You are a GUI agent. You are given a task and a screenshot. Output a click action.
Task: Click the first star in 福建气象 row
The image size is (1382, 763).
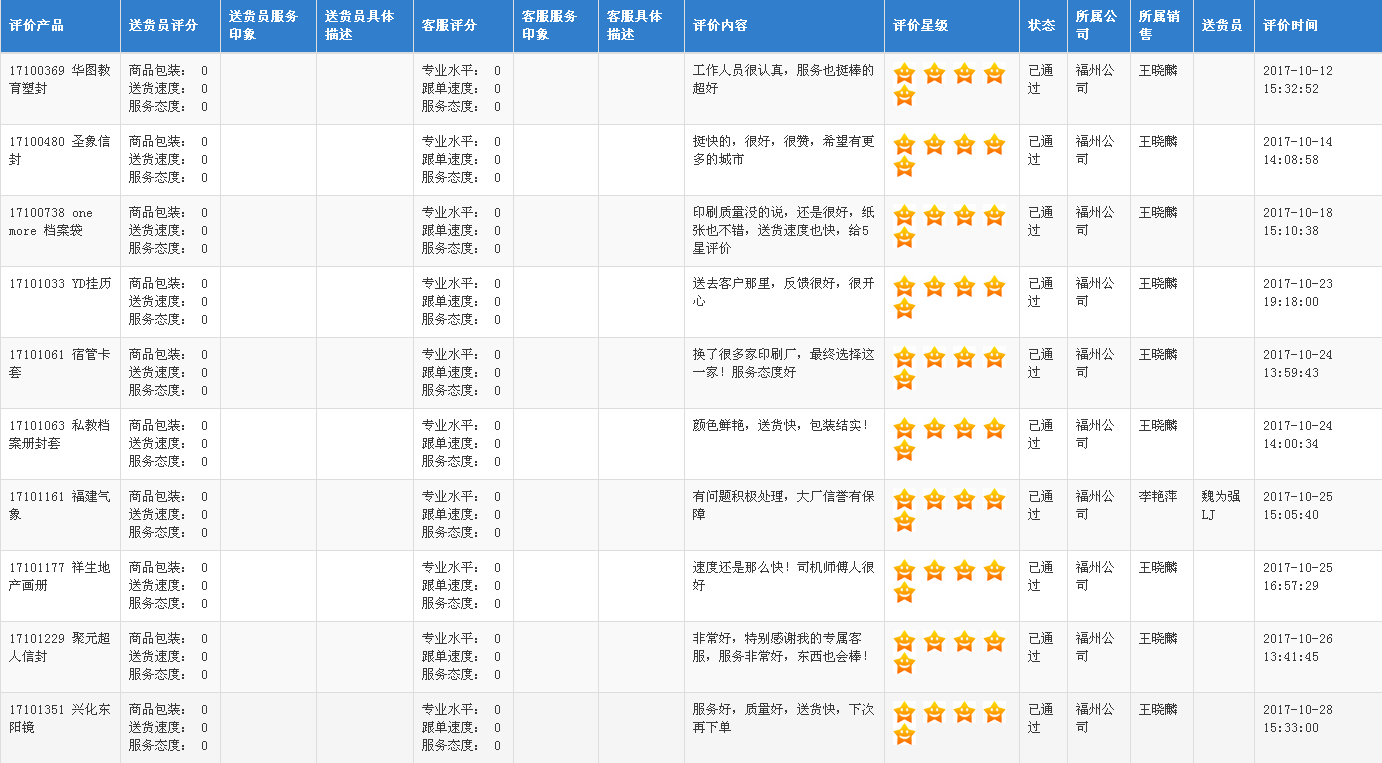click(x=904, y=500)
